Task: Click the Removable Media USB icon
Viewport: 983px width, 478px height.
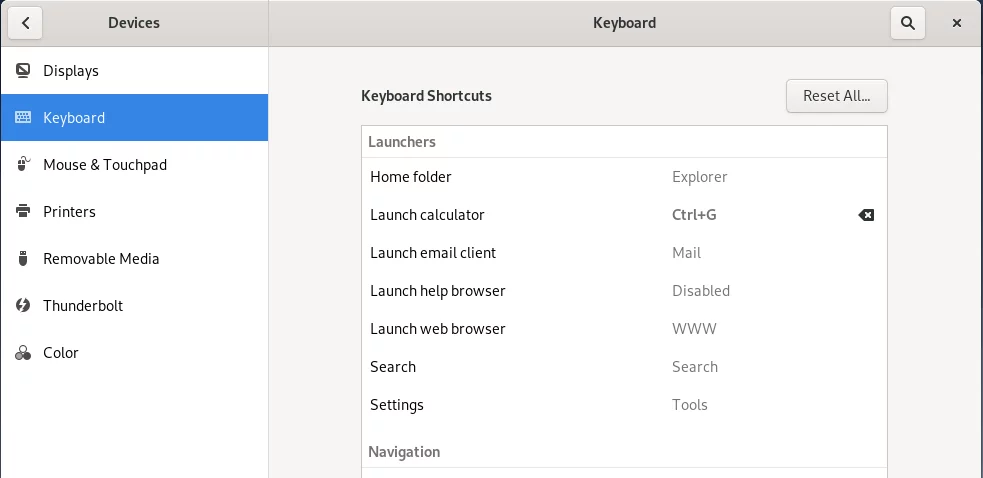Action: tap(23, 258)
